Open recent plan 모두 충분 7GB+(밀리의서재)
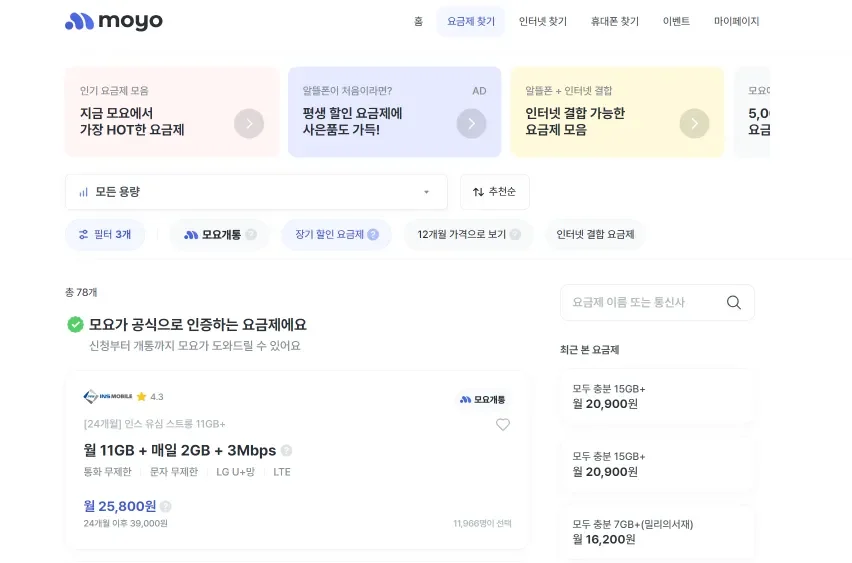 point(656,531)
